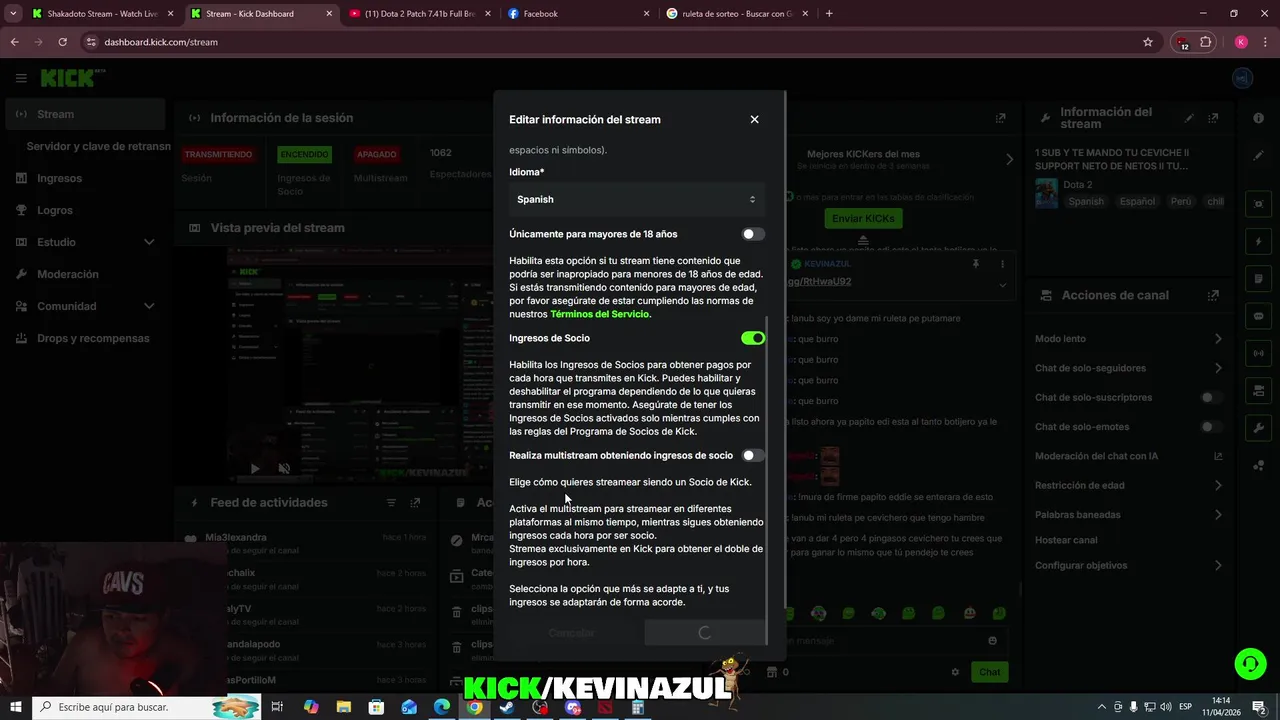This screenshot has width=1280, height=720.
Task: Switch to ruleta de sorteo search tab
Action: pos(737,14)
